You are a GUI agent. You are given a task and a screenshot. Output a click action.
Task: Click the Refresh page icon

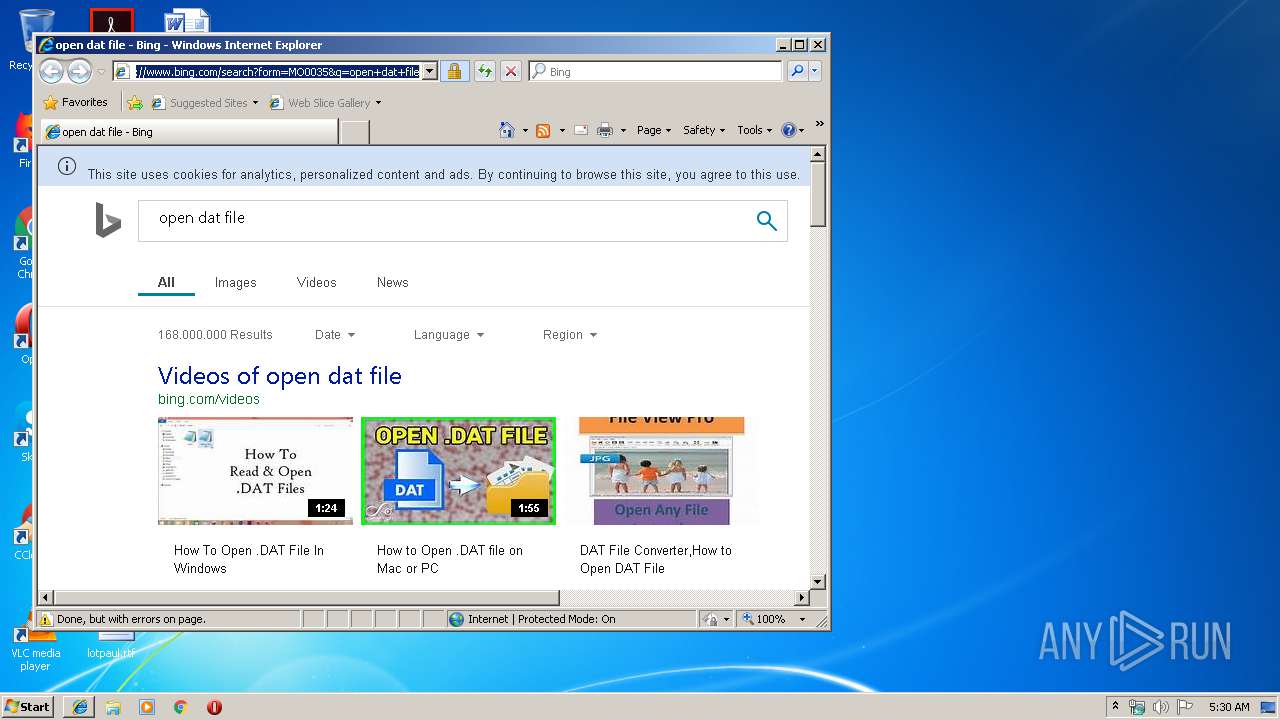484,71
